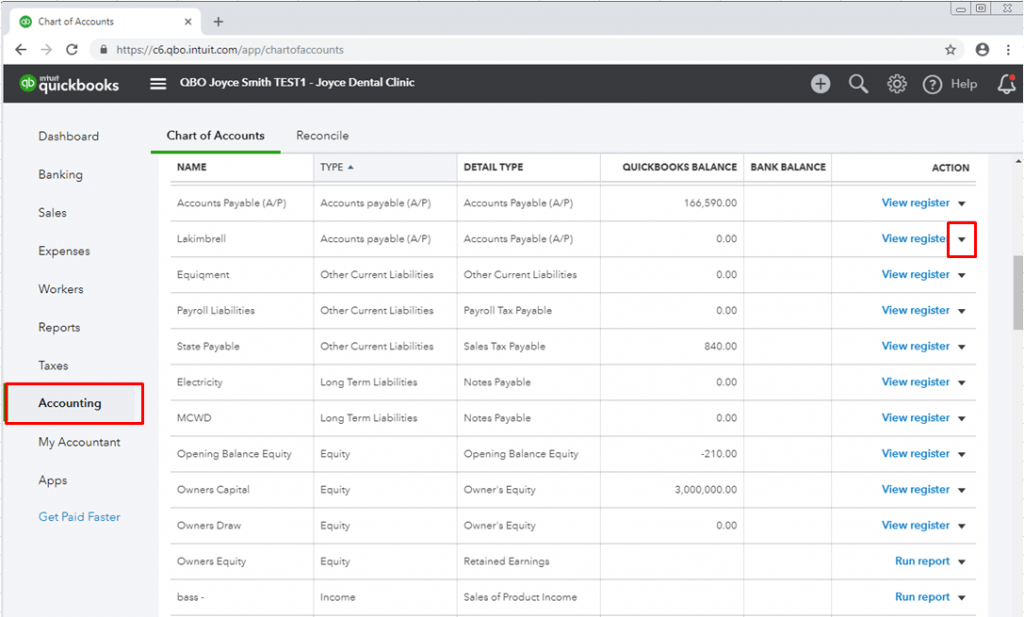Select the Chart of Accounts tab
This screenshot has width=1024, height=617.
(x=216, y=136)
